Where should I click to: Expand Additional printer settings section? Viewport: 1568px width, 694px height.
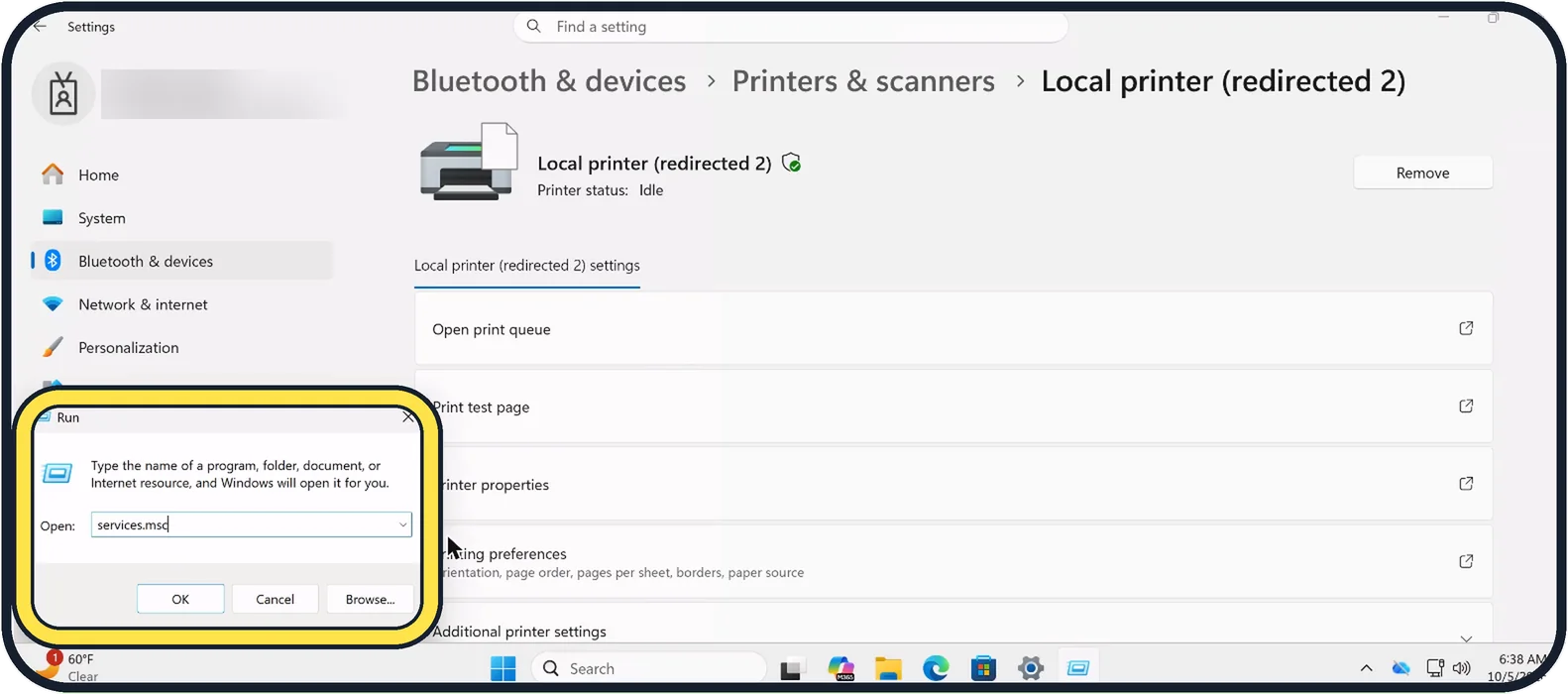coord(1466,638)
